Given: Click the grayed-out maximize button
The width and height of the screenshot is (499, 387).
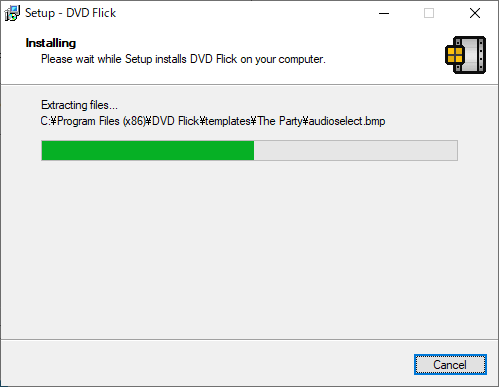Looking at the screenshot, I should tap(429, 13).
